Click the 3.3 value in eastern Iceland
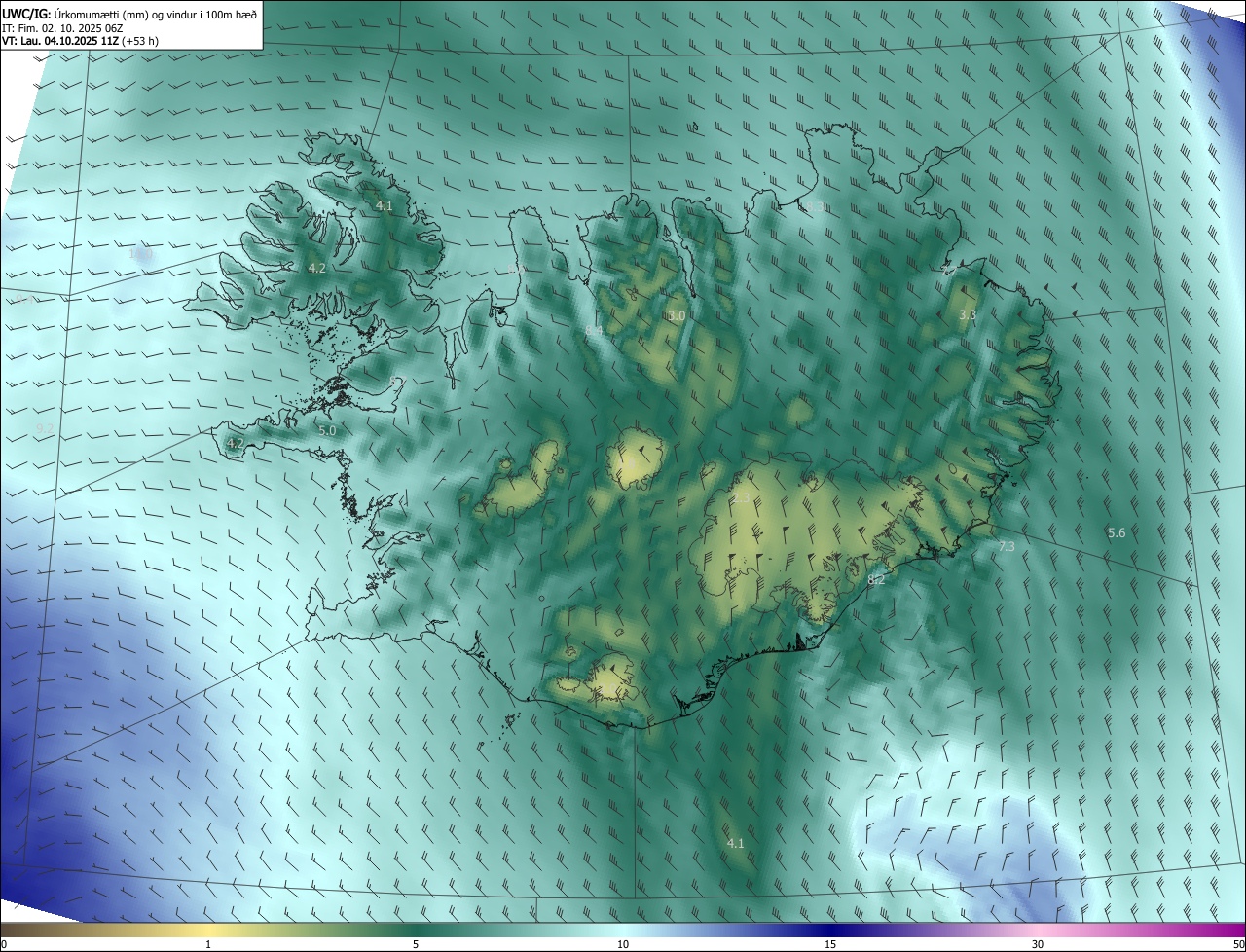The image size is (1246, 952). 967,315
